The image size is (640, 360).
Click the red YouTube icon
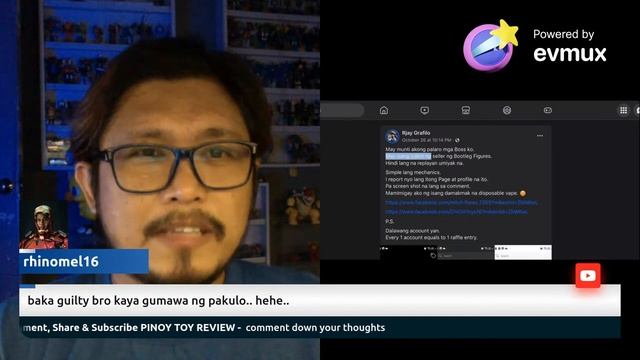pyautogui.click(x=588, y=276)
